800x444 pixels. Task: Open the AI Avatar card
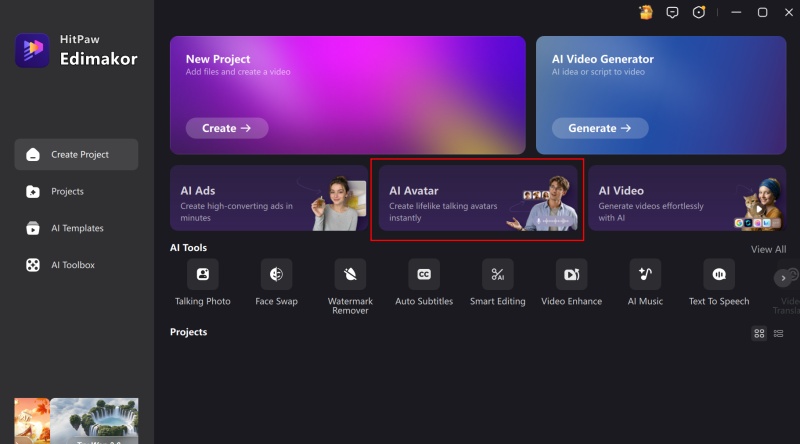pos(478,198)
